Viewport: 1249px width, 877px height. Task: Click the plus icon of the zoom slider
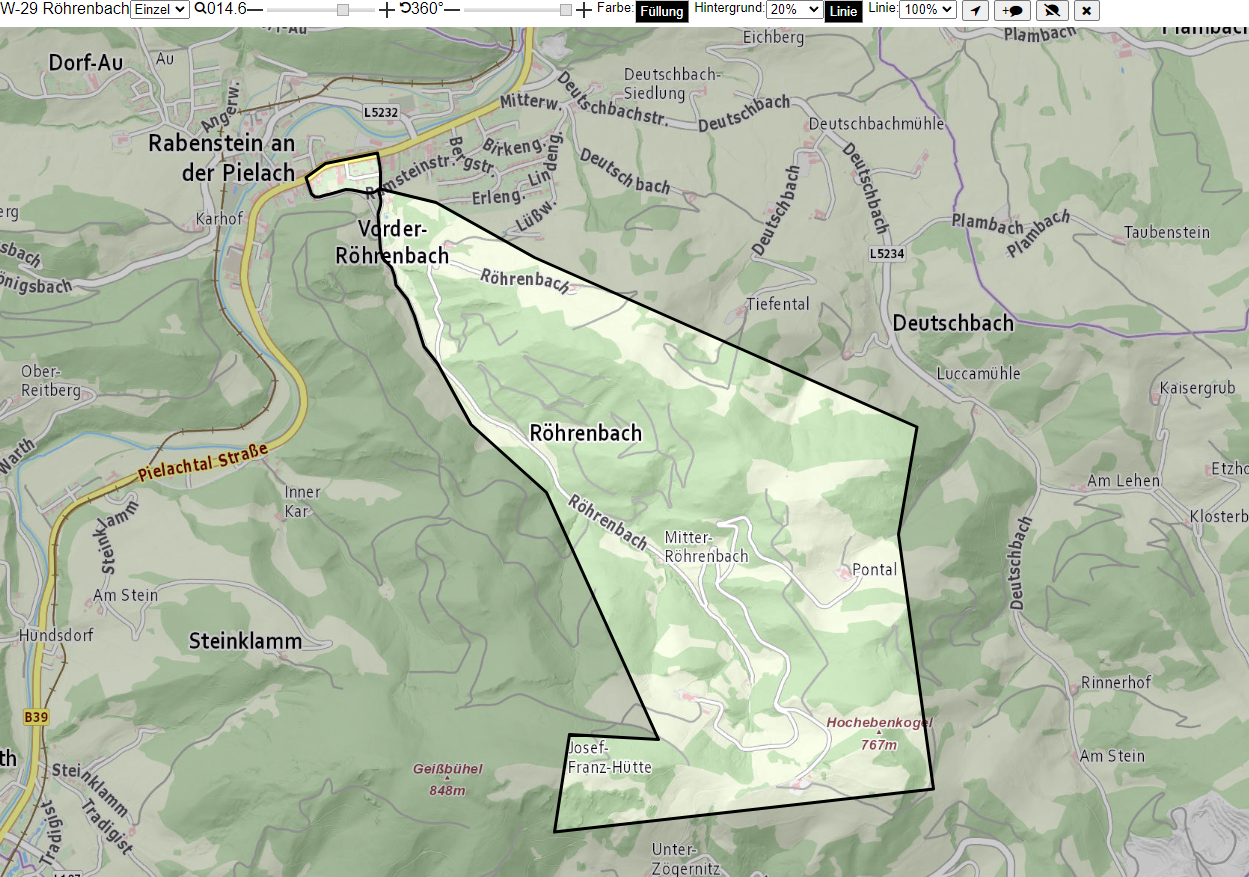387,9
